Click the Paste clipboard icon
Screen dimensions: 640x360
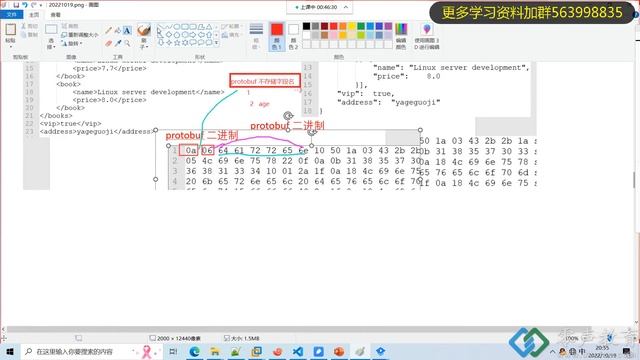10,30
